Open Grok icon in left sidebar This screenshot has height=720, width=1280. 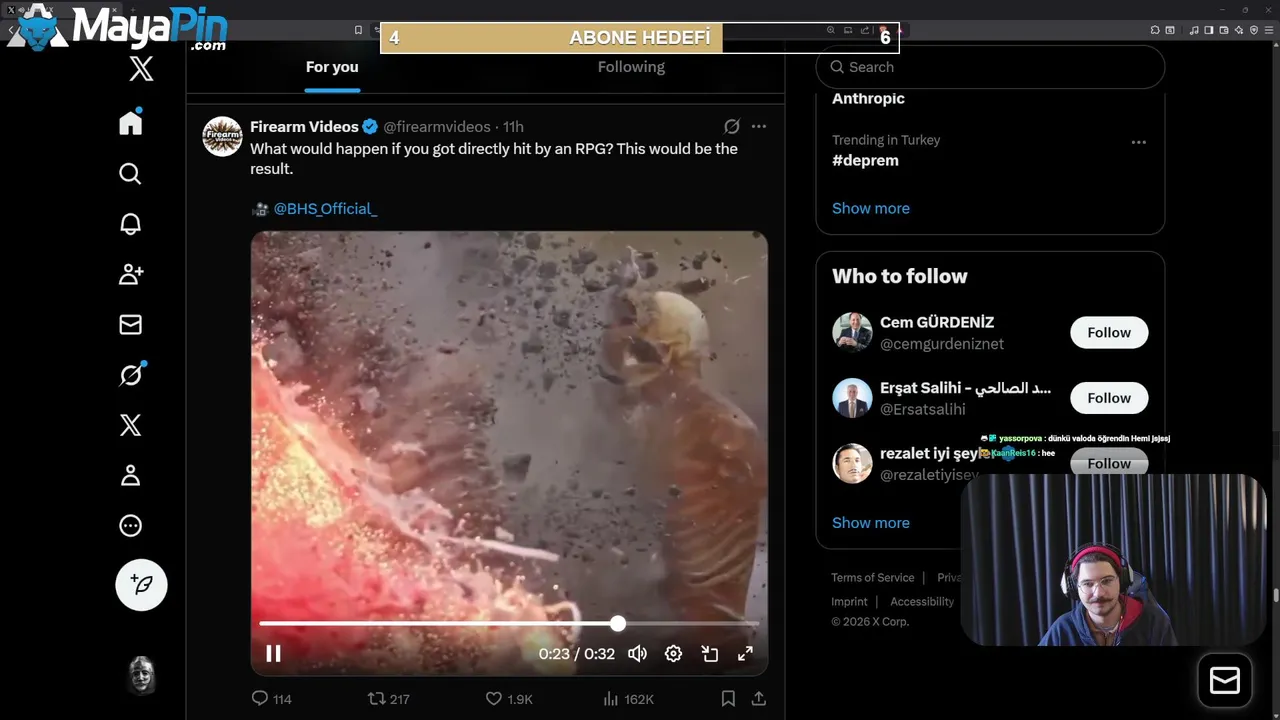pos(131,374)
